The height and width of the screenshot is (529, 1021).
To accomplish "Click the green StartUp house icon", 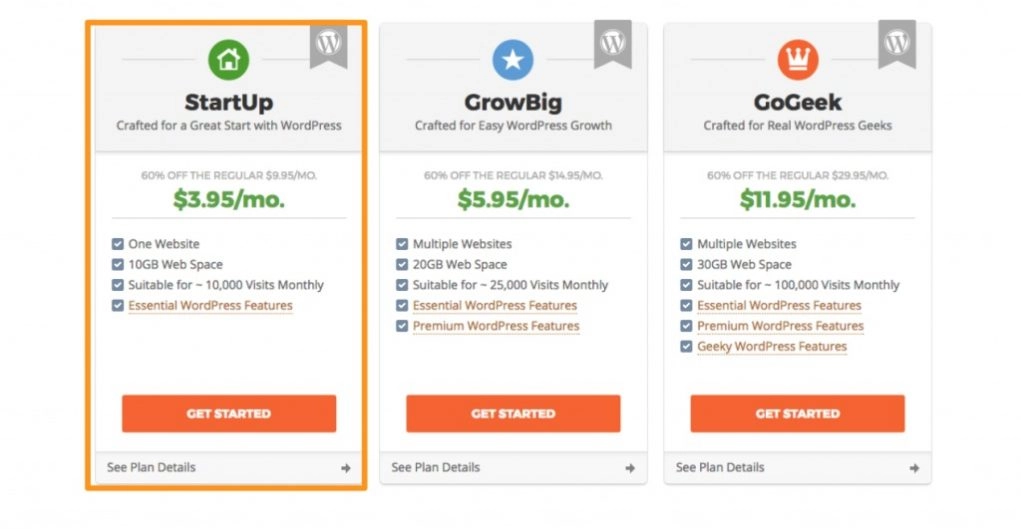I will [x=229, y=60].
